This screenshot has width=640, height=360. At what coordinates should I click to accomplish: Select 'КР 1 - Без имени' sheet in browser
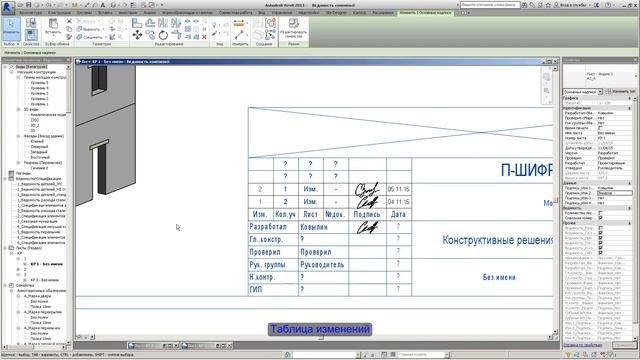point(47,264)
